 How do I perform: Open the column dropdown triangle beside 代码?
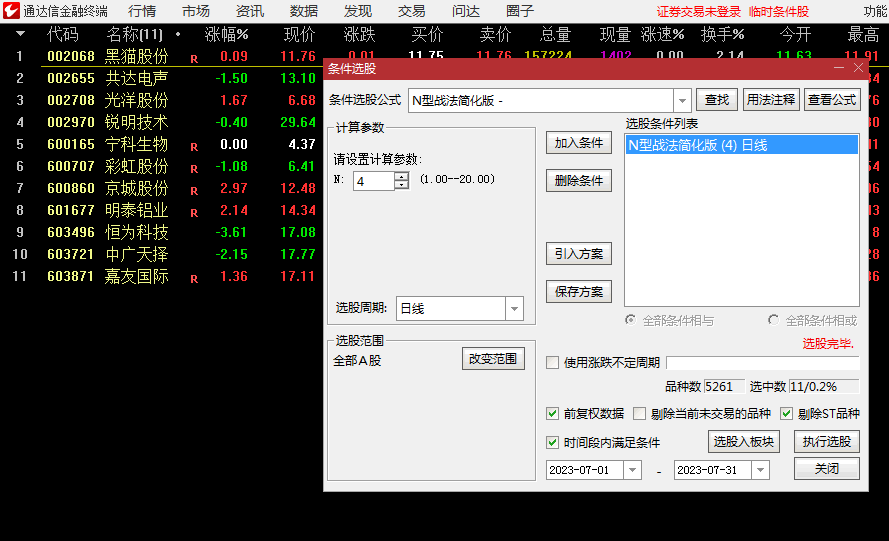pyautogui.click(x=20, y=34)
